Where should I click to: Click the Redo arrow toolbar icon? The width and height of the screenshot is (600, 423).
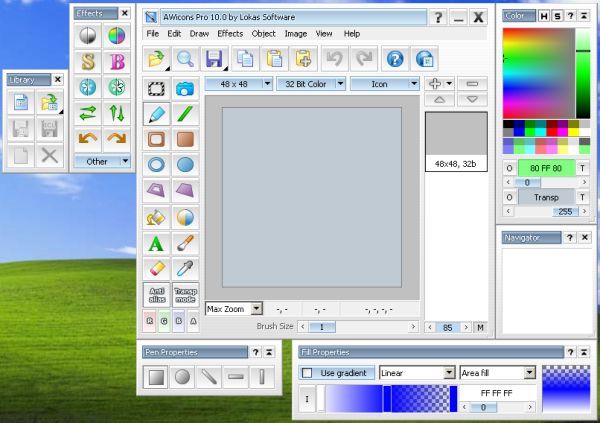[364, 59]
